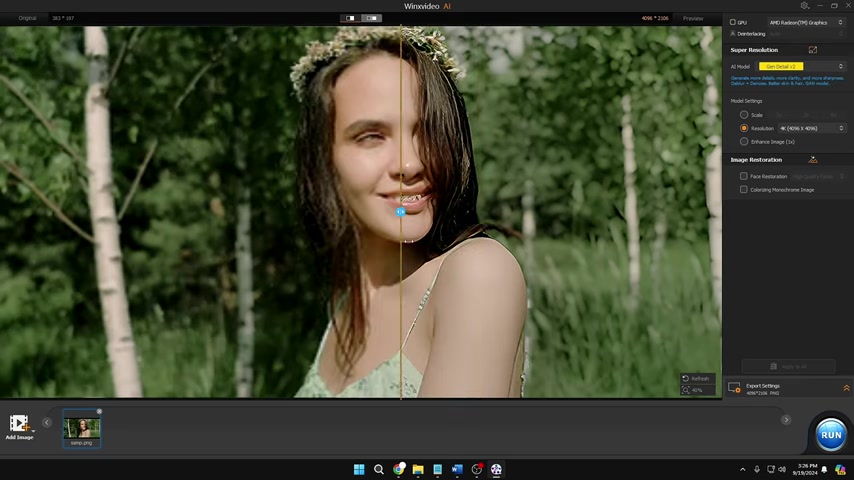Click the Export Settings monitor icon
The image size is (854, 480).
pyautogui.click(x=735, y=388)
